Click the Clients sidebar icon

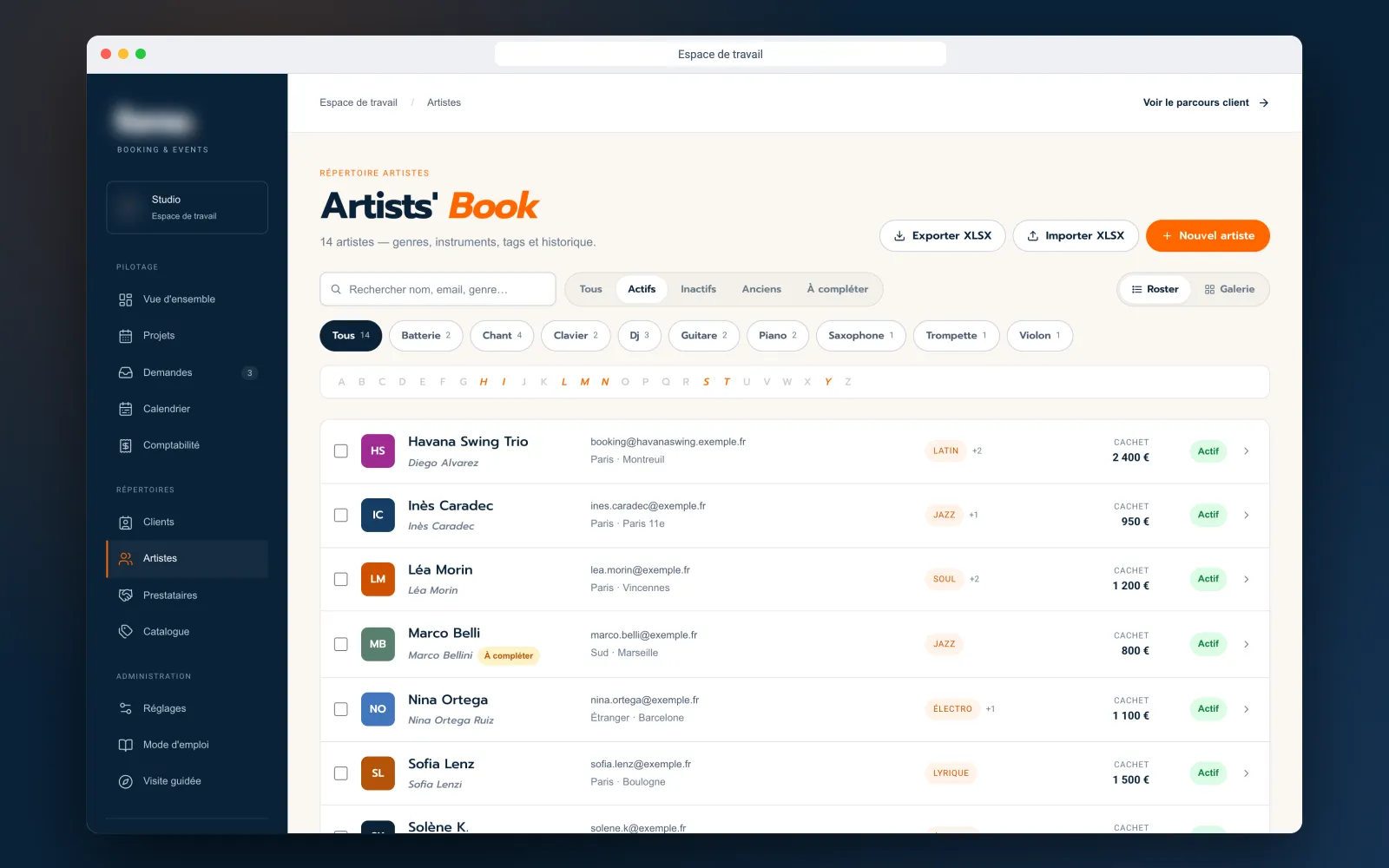(x=126, y=523)
